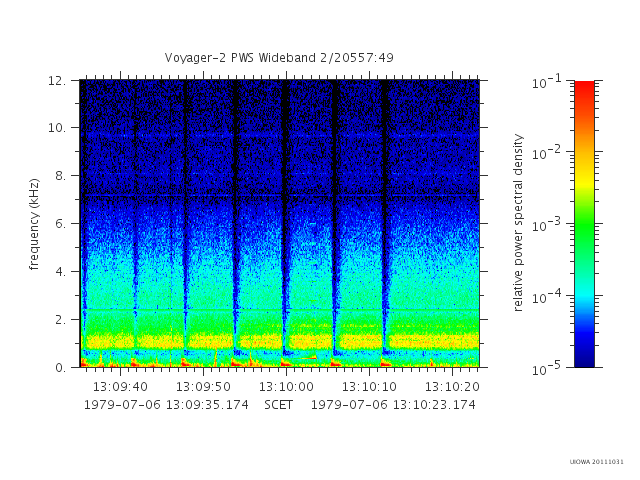Image resolution: width=640 pixels, height=480 pixels.
Task: Click the "13:10:10" time tick label
Action: (x=369, y=387)
